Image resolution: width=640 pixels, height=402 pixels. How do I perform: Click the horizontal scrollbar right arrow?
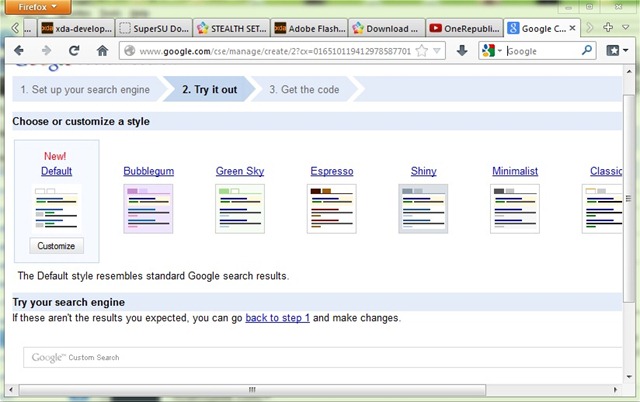coord(616,390)
